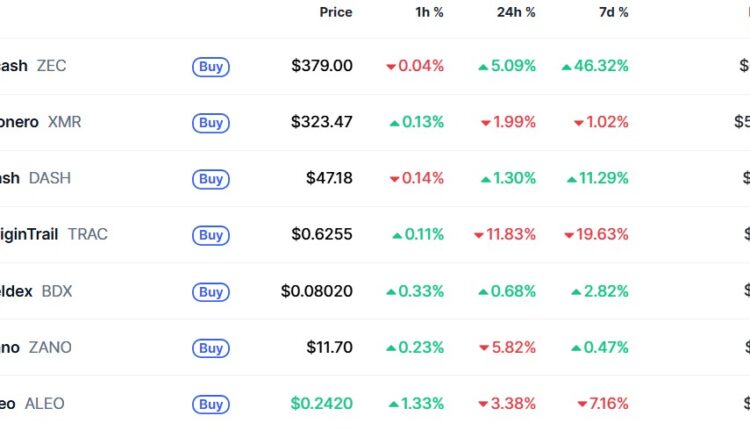This screenshot has height=430, width=750.
Task: Click the ZEC price $379.00
Action: [322, 66]
